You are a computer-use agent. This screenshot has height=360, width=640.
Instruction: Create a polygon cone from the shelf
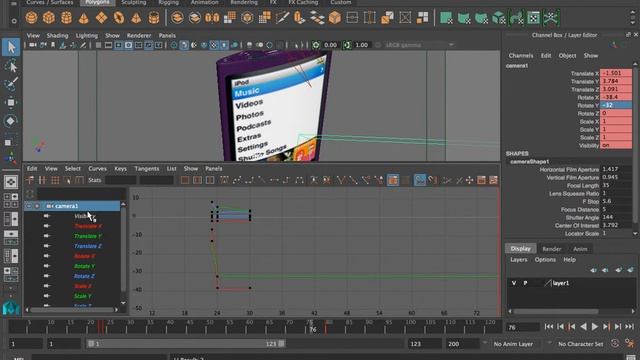coord(84,18)
